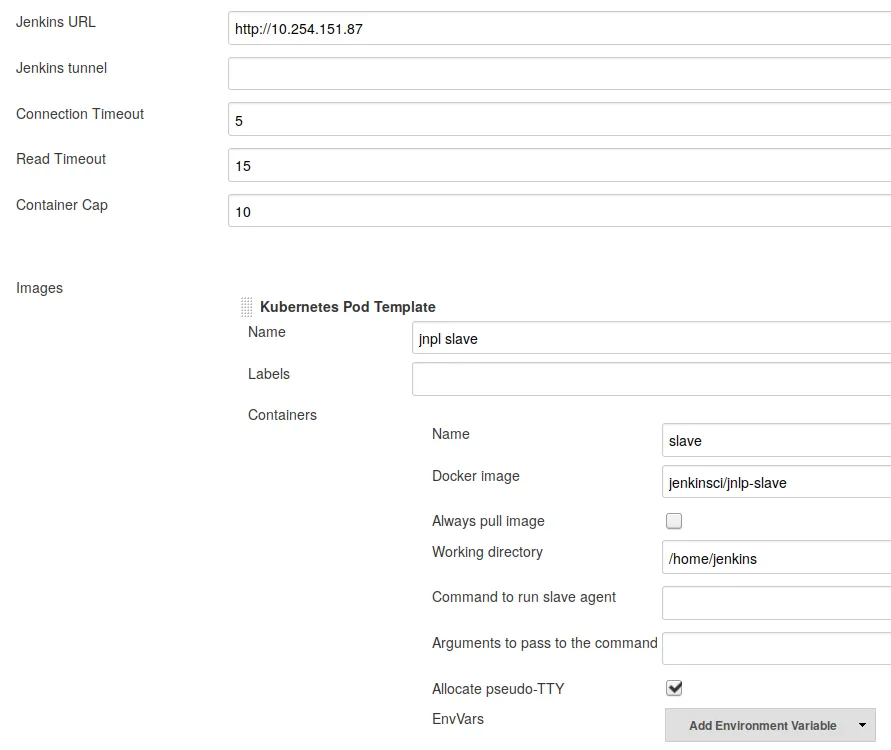Click the Arguments to pass to the command field
The width and height of the screenshot is (891, 750).
click(775, 648)
